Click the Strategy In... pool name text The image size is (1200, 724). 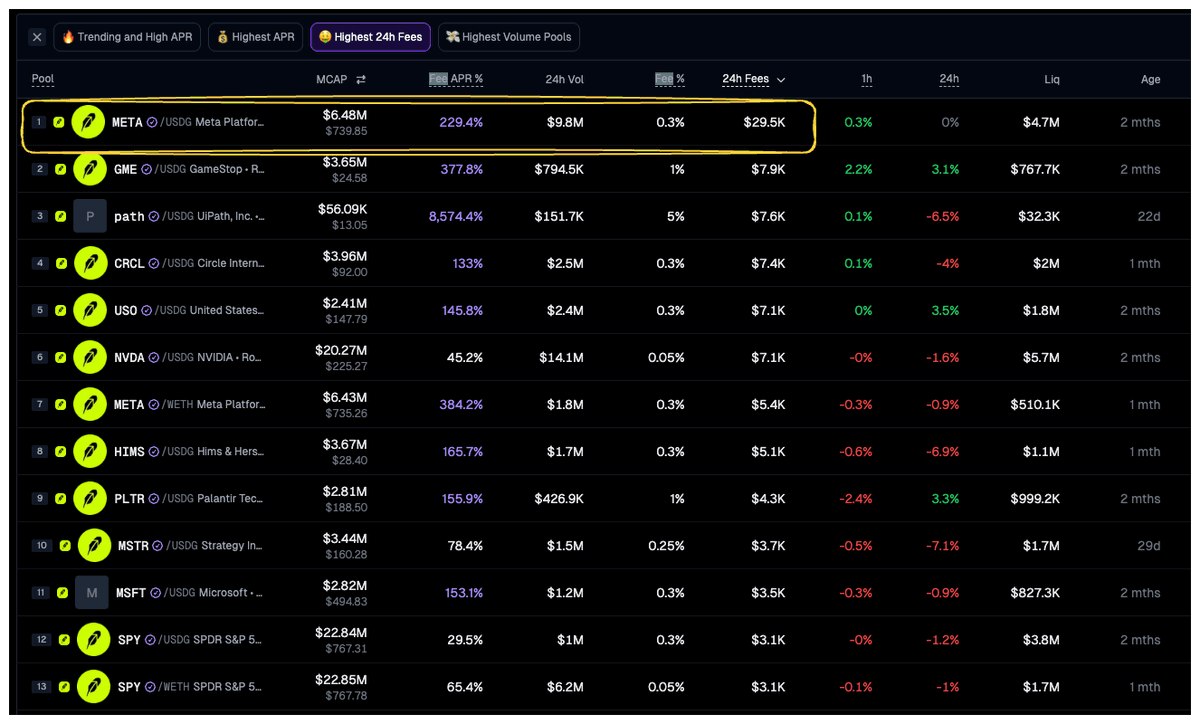pos(232,546)
